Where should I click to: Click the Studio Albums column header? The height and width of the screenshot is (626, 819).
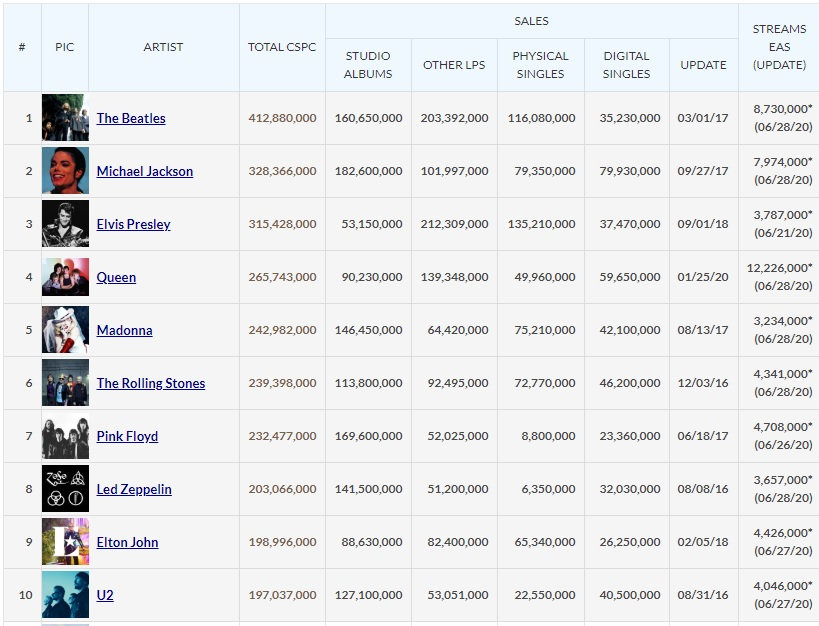[x=368, y=65]
